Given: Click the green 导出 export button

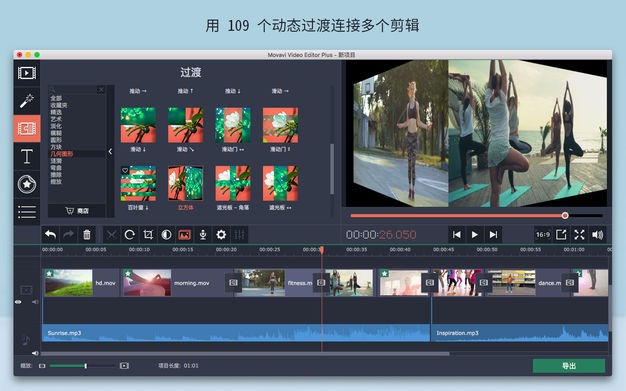Looking at the screenshot, I should click(569, 366).
